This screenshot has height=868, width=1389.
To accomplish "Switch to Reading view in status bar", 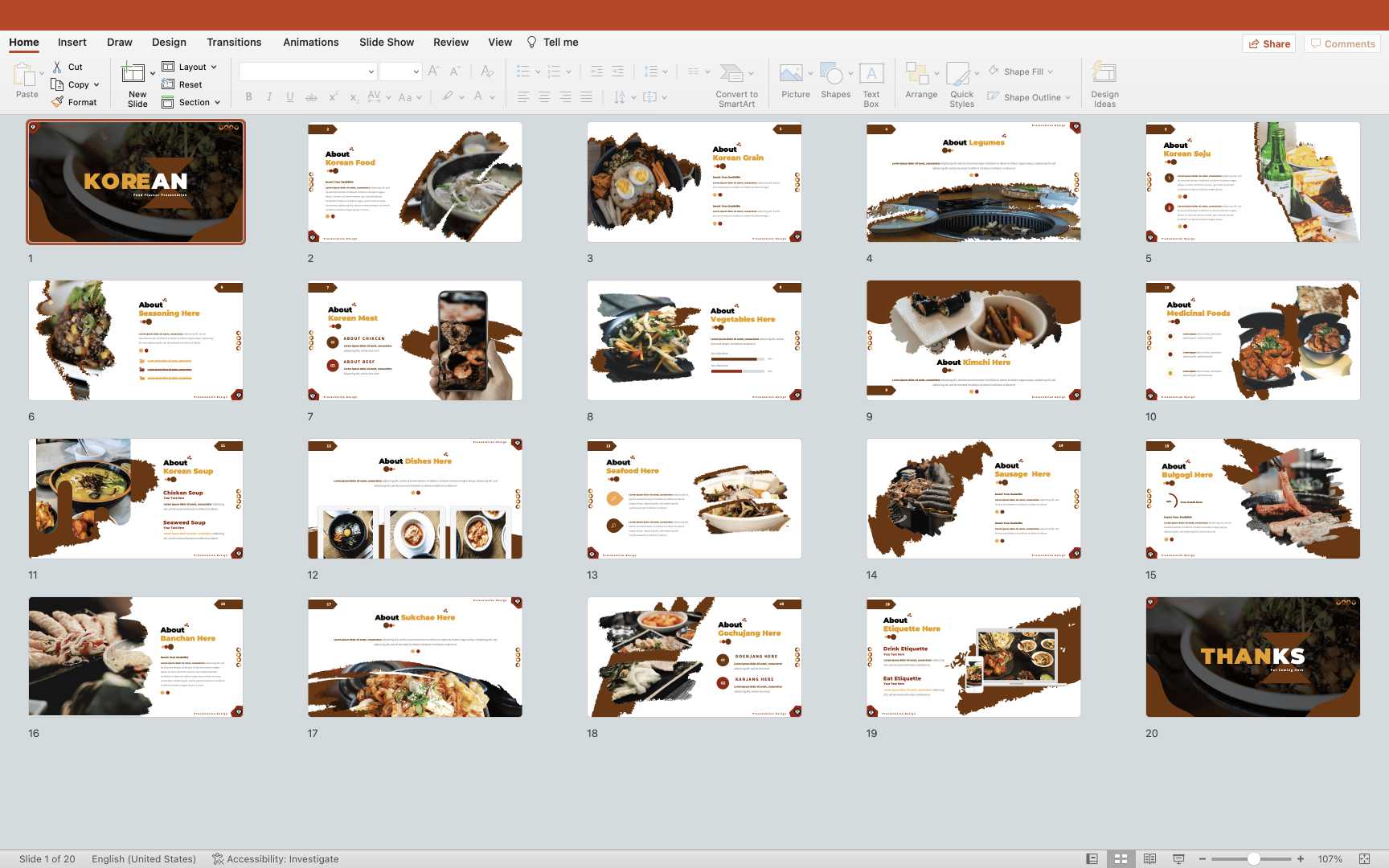I will [1149, 858].
